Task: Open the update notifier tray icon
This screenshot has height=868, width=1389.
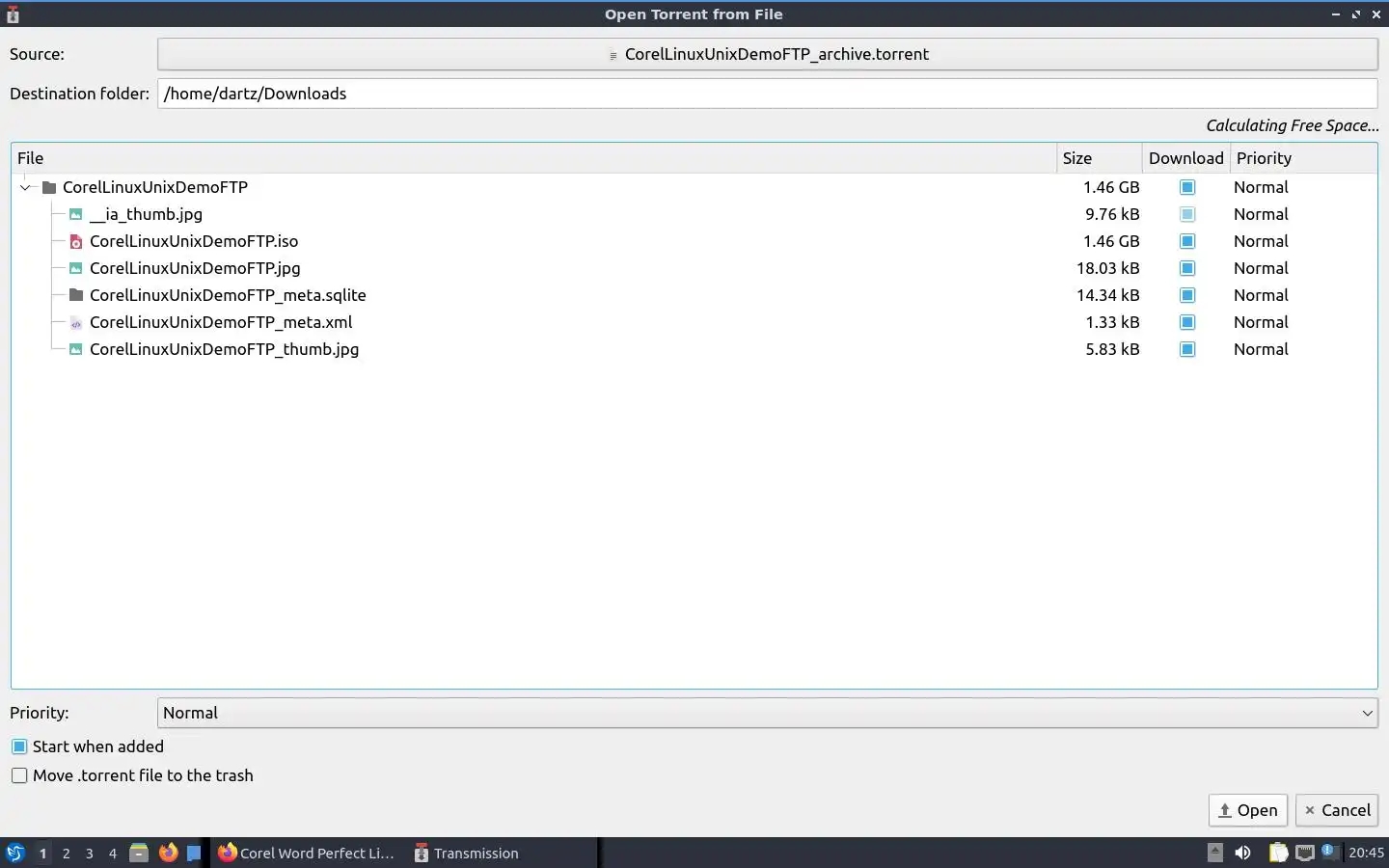Action: pyautogui.click(x=1329, y=851)
